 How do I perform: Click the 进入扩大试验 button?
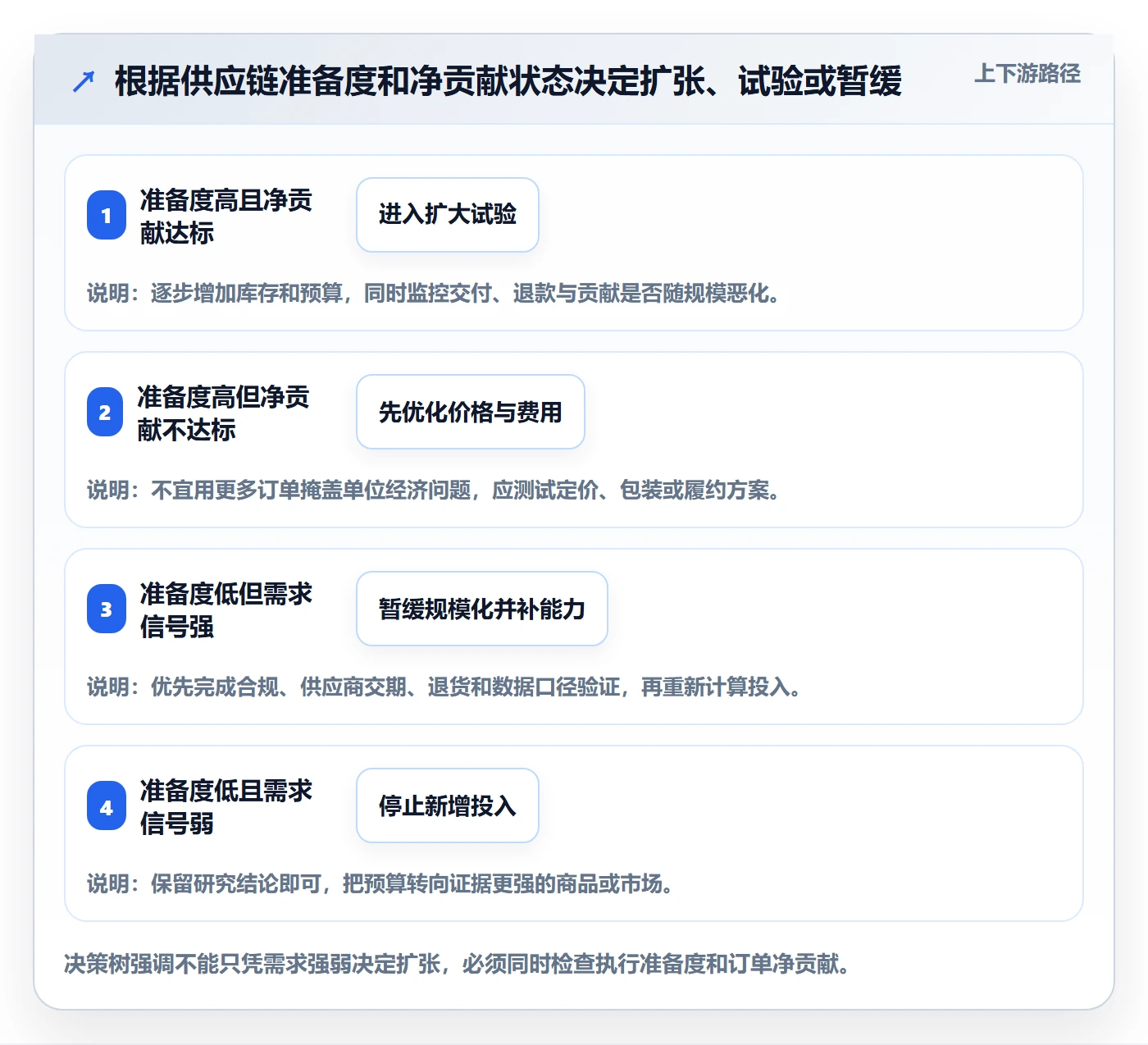(448, 215)
